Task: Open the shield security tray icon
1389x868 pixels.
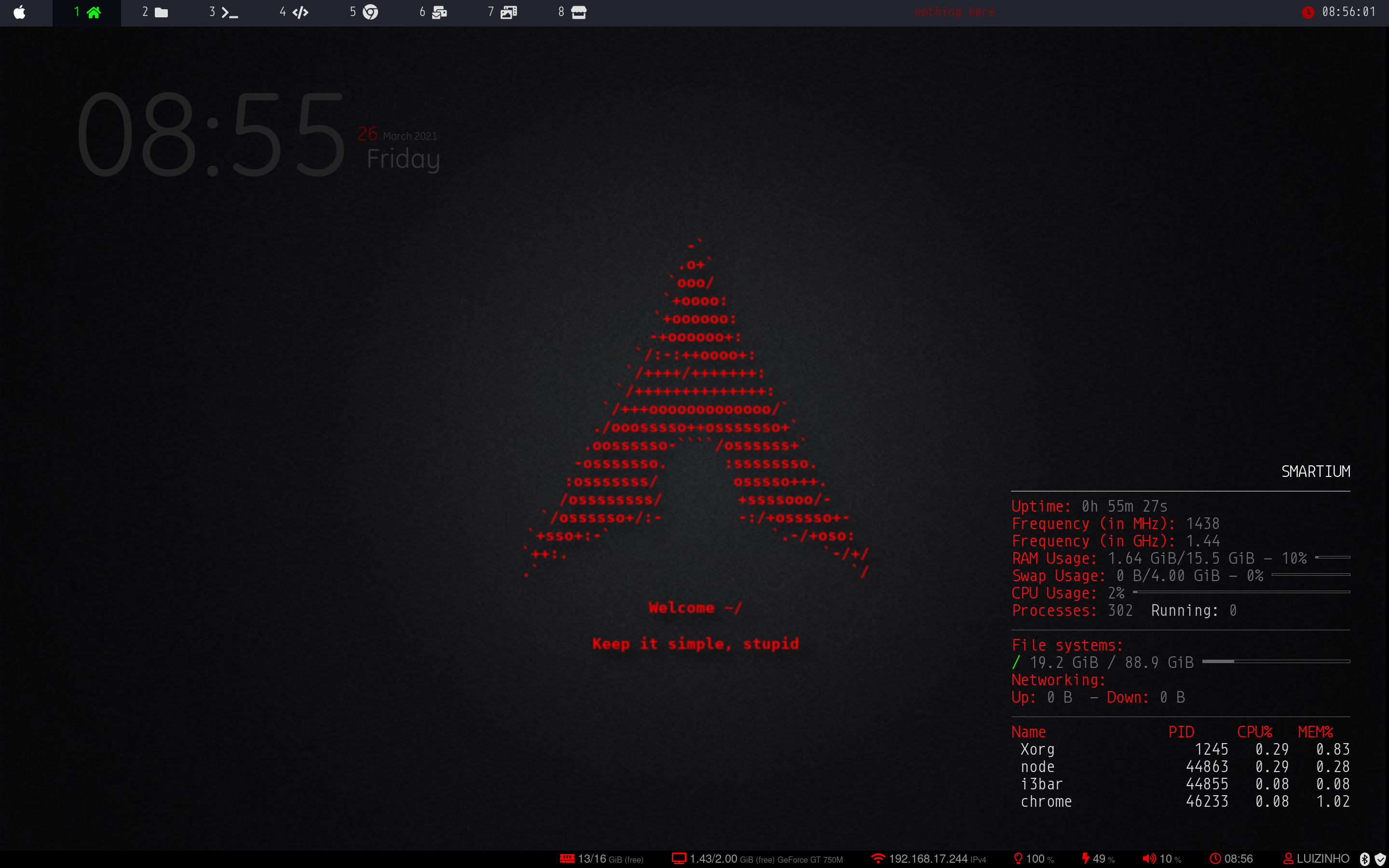Action: coord(1381,859)
